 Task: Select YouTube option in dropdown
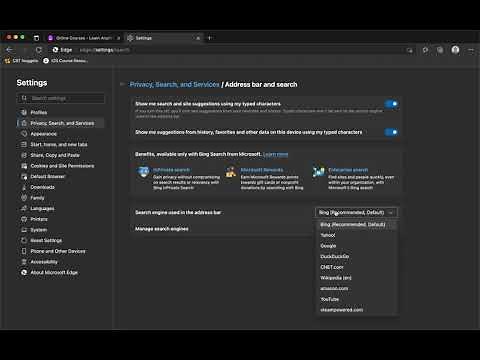(x=357, y=299)
